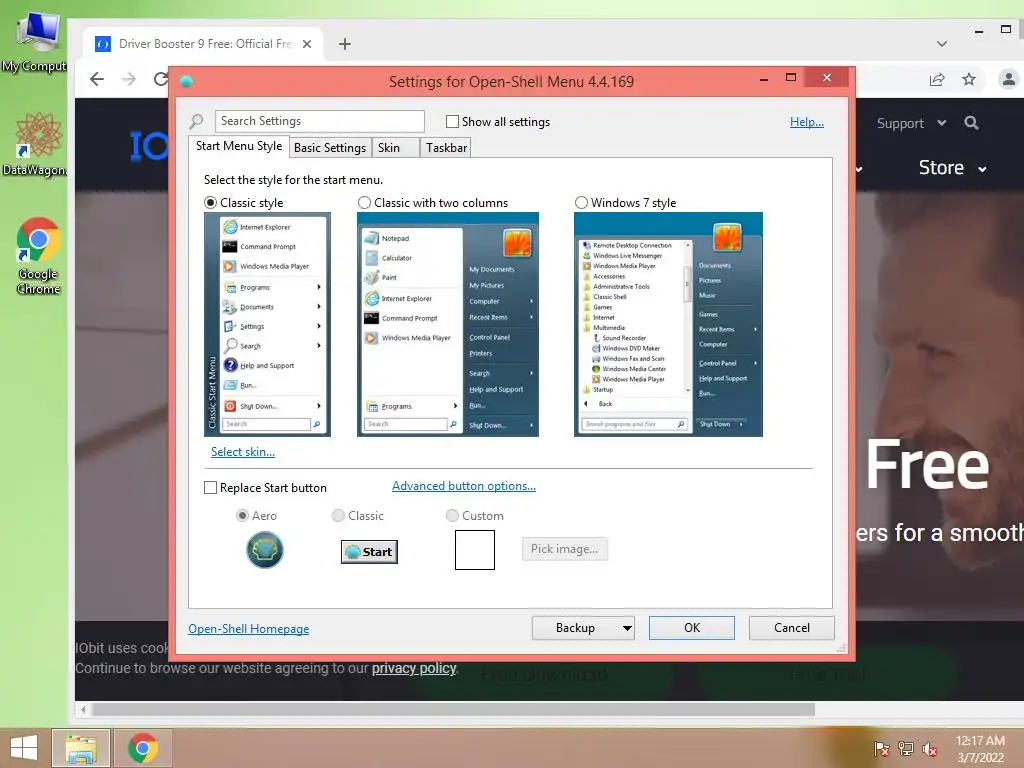
Task: Open Chrome tab search chevron
Action: point(942,44)
